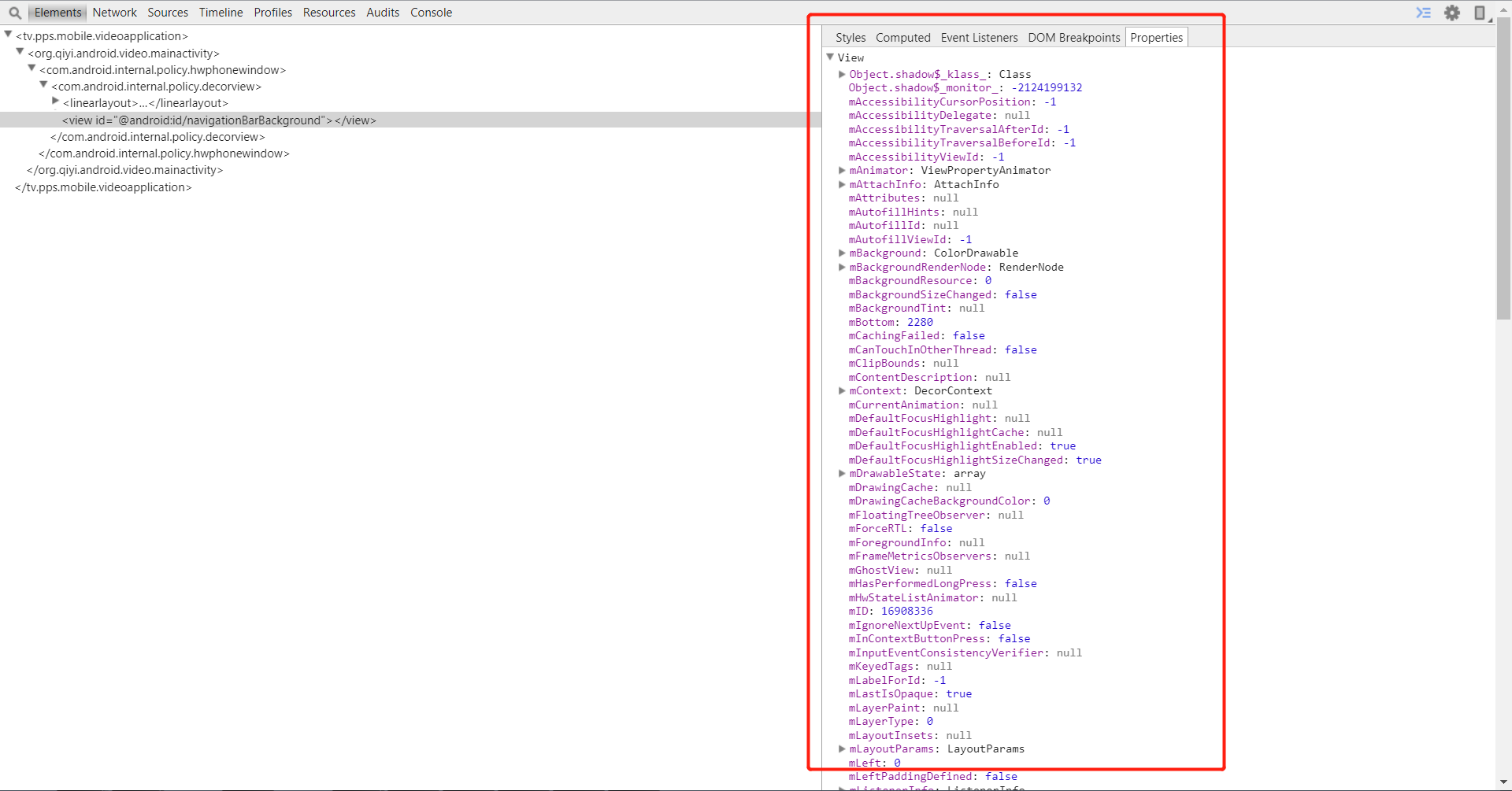Click the mBottom value 2280
Viewport: 1512px width, 791px height.
point(920,322)
